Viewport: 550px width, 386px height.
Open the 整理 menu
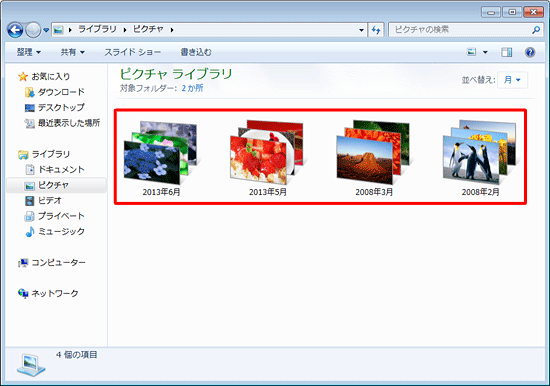pyautogui.click(x=29, y=52)
